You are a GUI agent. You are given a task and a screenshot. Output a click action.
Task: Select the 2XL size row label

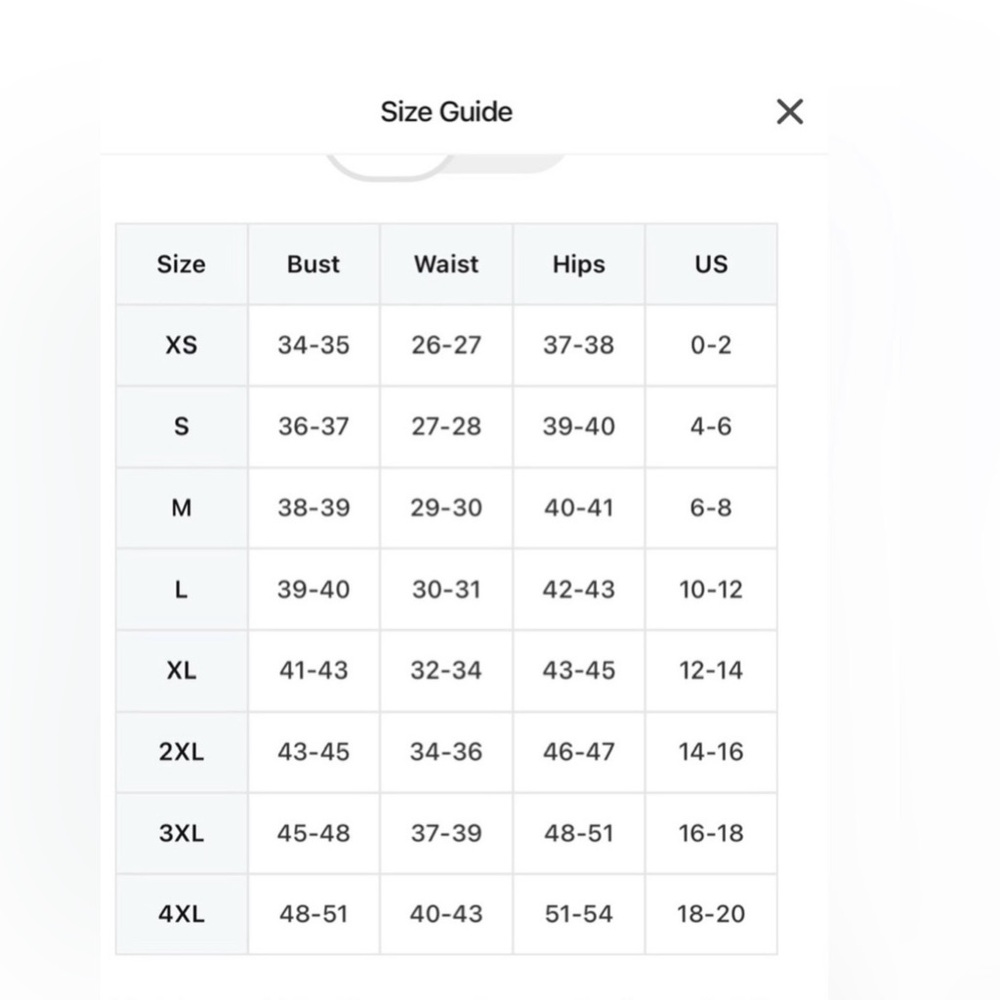[x=182, y=752]
